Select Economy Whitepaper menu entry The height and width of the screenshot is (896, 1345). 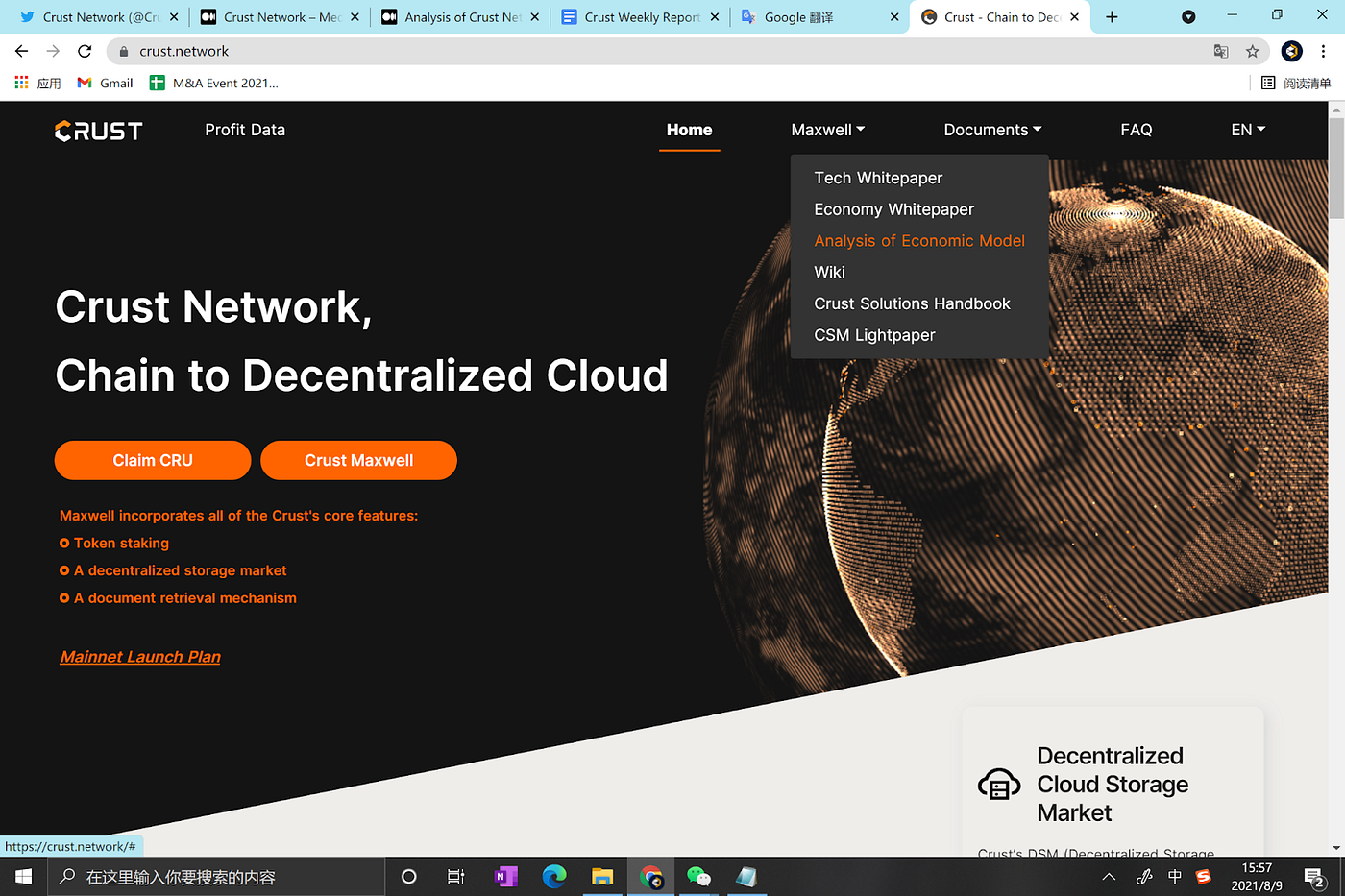[893, 209]
